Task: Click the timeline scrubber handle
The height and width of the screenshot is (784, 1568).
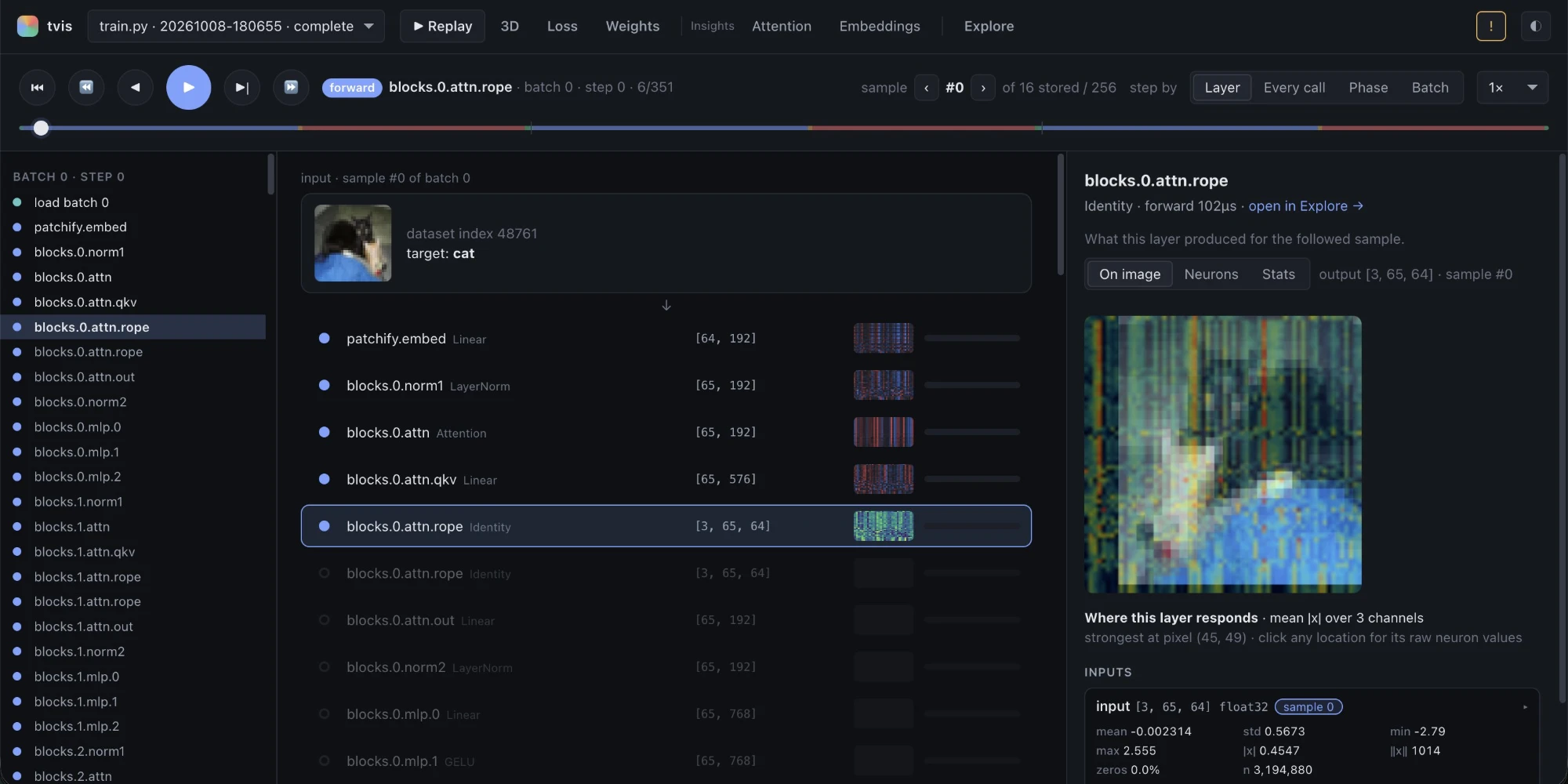Action: tap(41, 128)
